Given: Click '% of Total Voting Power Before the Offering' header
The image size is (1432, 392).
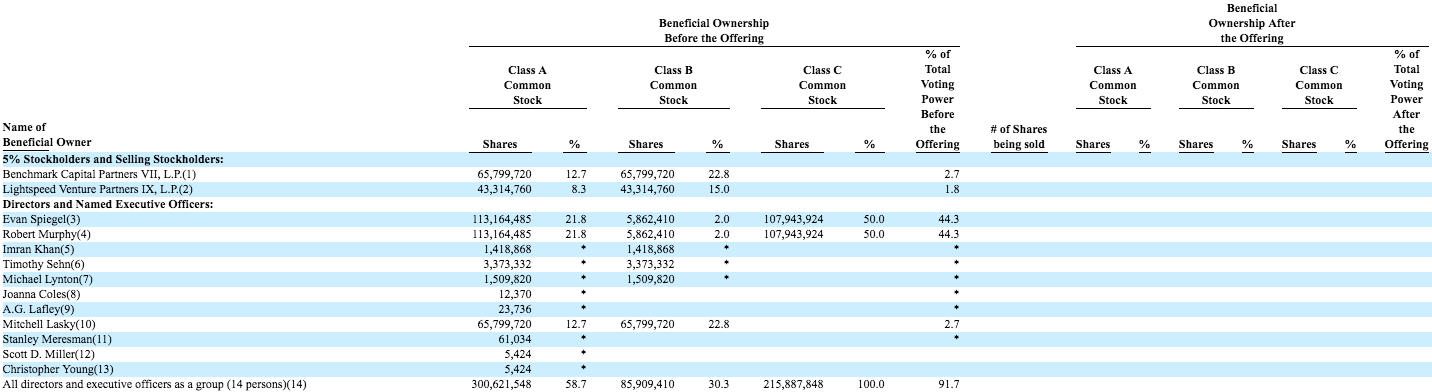Looking at the screenshot, I should 937,99.
